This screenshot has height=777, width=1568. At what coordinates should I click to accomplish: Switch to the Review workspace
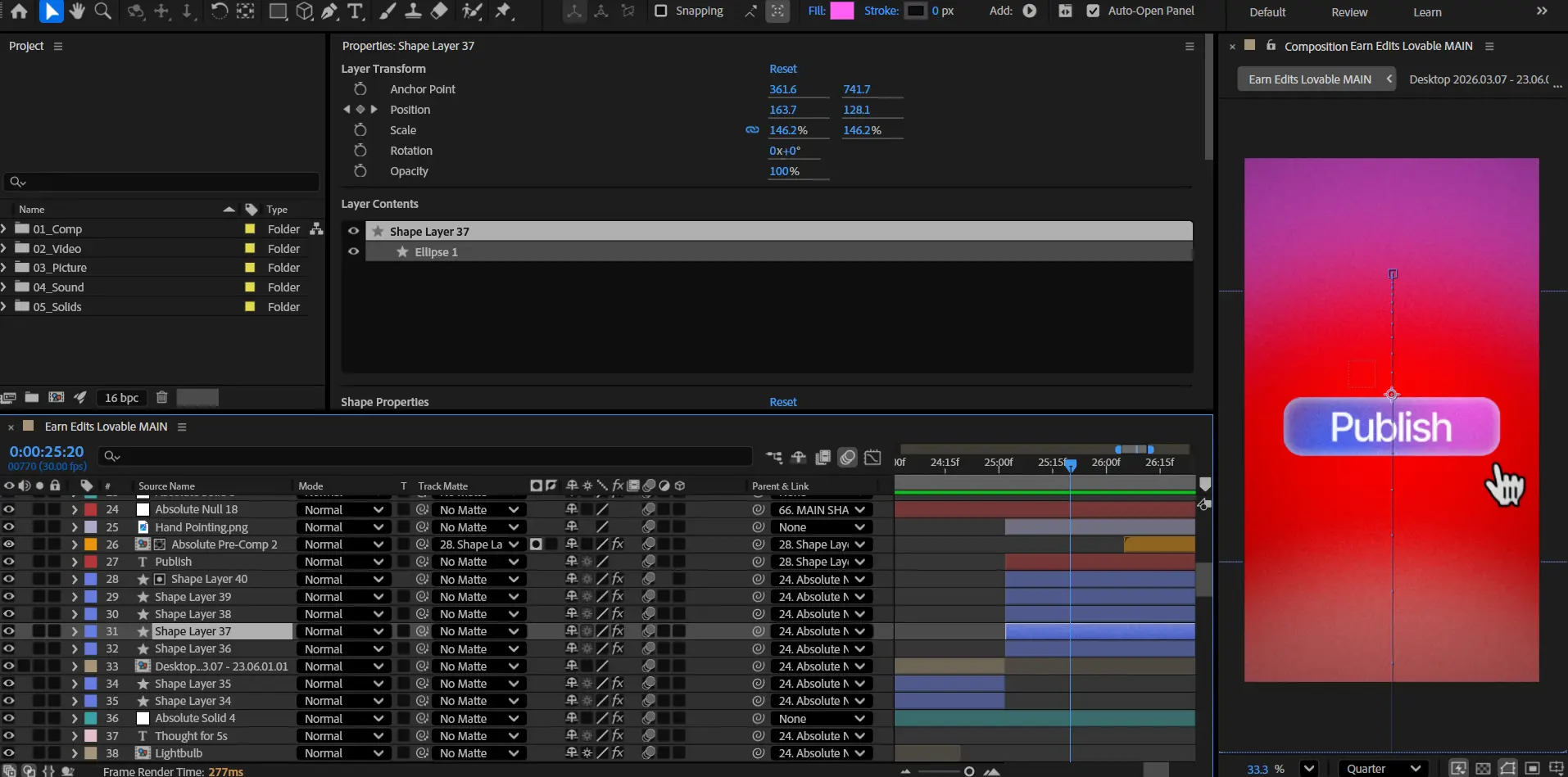pos(1348,12)
